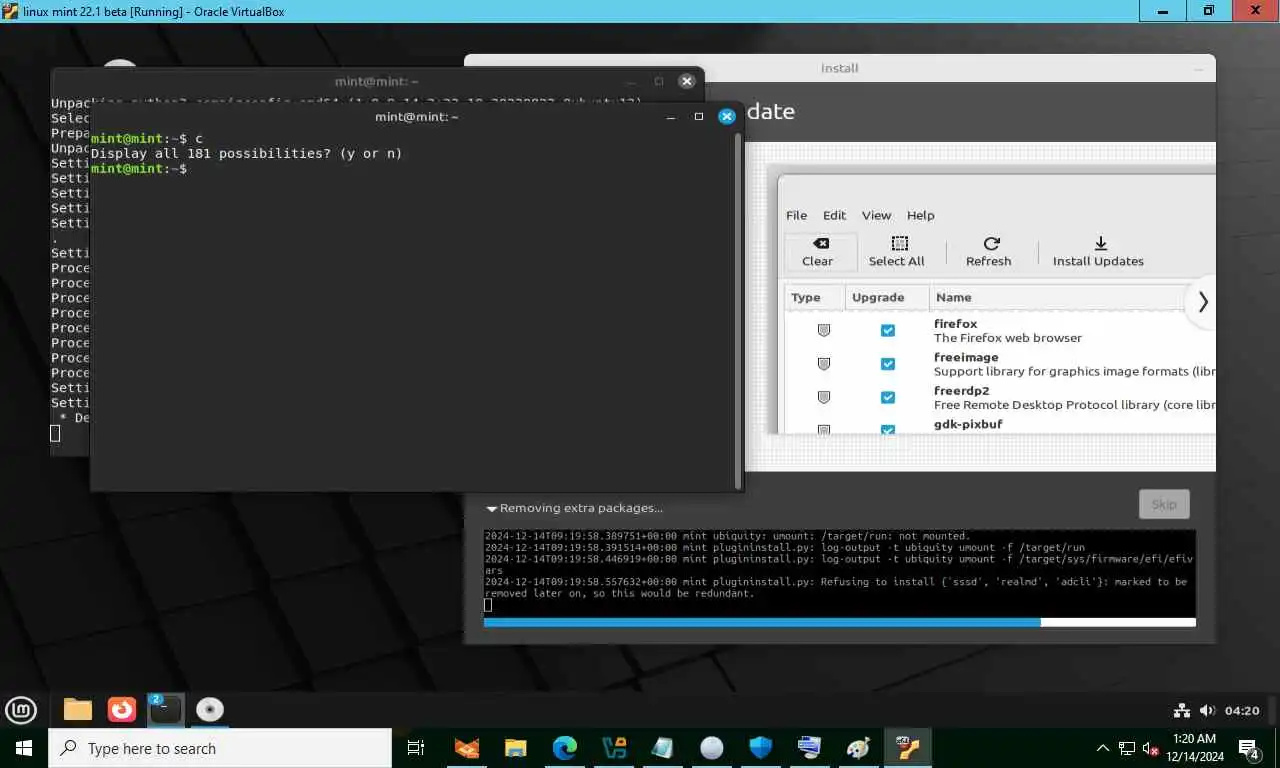Screen dimensions: 1280x768
Task: Open Windows clock showing 1:20 AM
Action: pos(1197,748)
